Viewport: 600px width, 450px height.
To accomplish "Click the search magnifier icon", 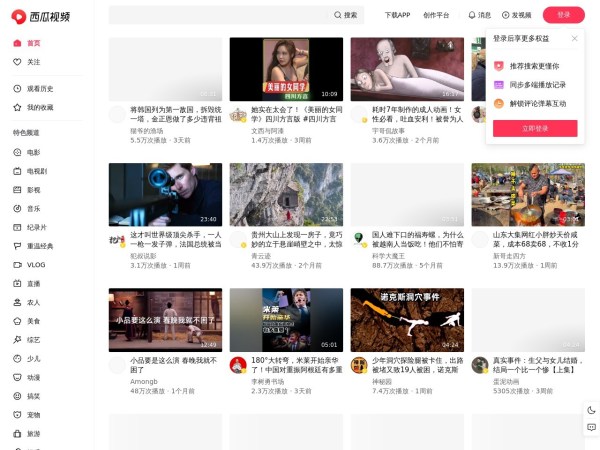I will [338, 15].
